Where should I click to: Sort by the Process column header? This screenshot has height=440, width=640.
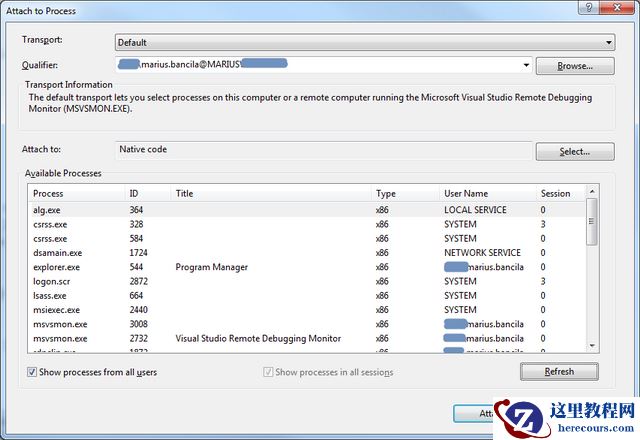coord(77,193)
